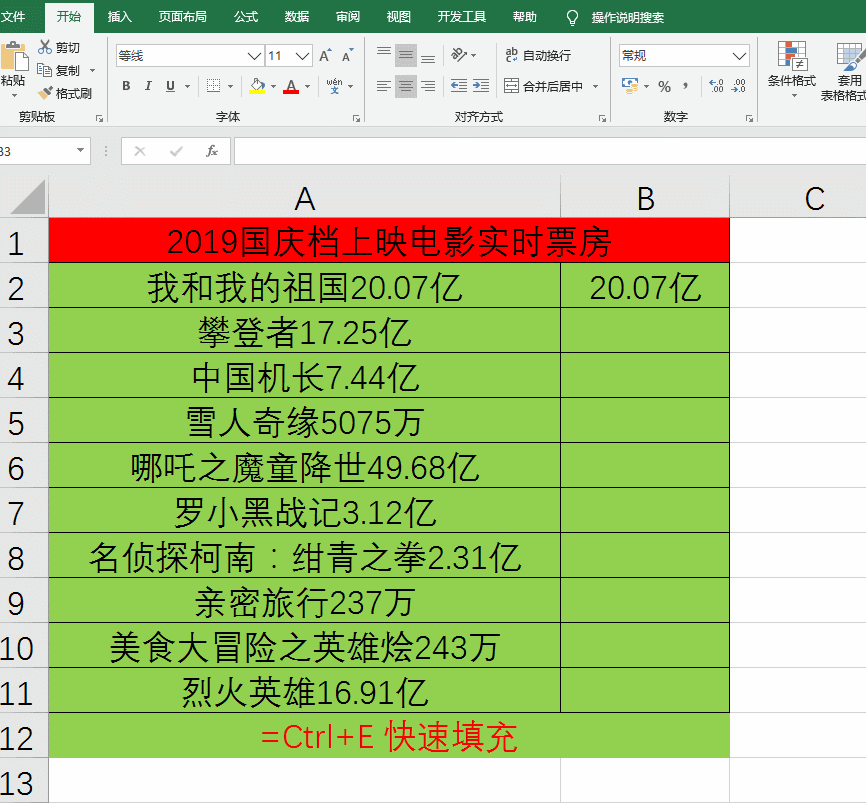
Task: Open 条件格式 conditional formatting
Action: [x=791, y=68]
